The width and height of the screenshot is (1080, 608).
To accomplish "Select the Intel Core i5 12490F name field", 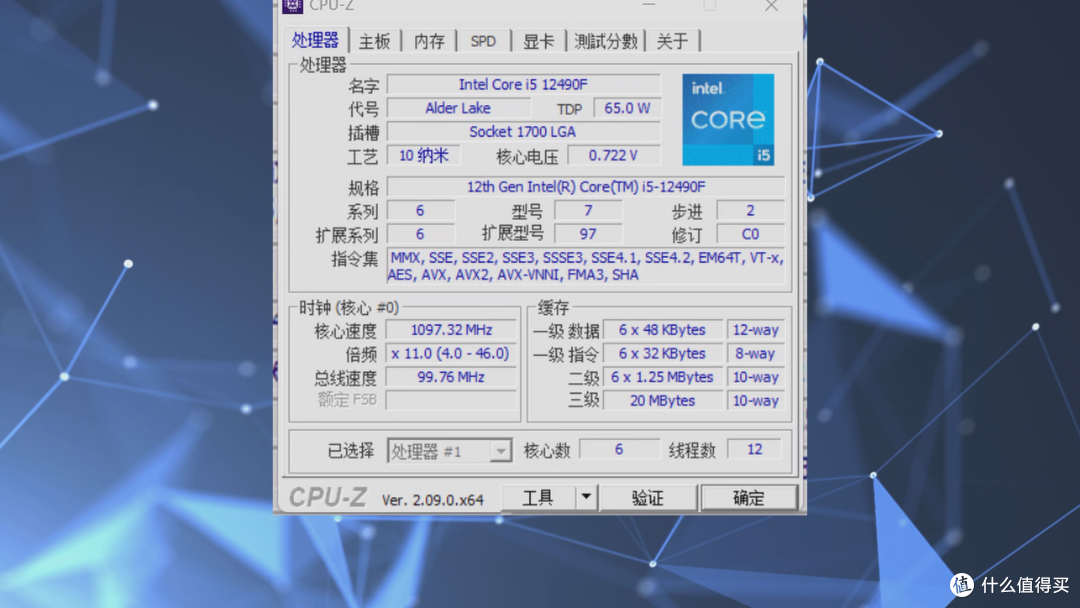I will coord(525,84).
